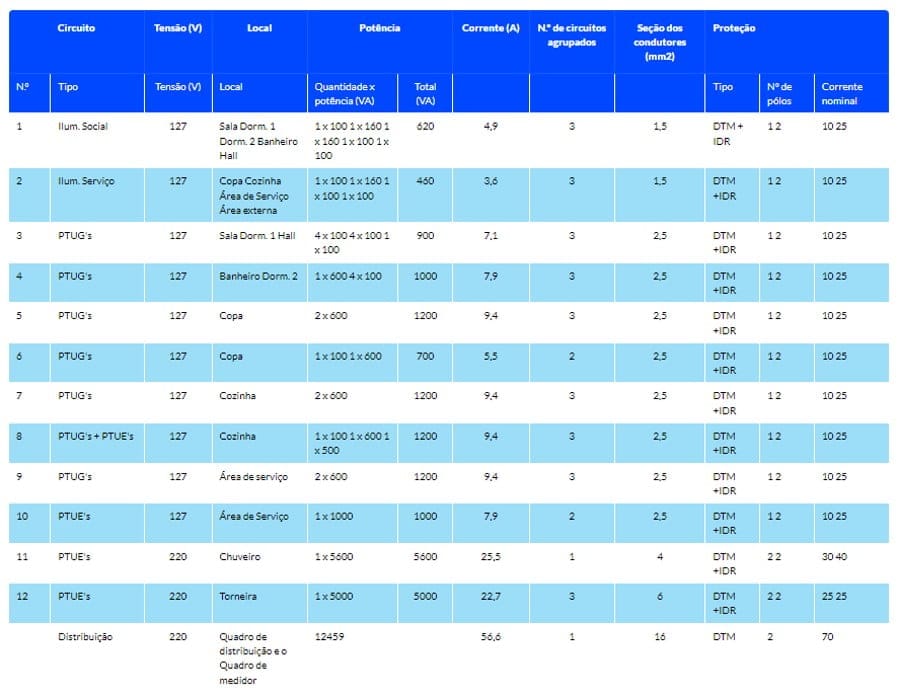The width and height of the screenshot is (898, 699).
Task: Click the Ilum. Social circuit cell
Action: coord(83,127)
